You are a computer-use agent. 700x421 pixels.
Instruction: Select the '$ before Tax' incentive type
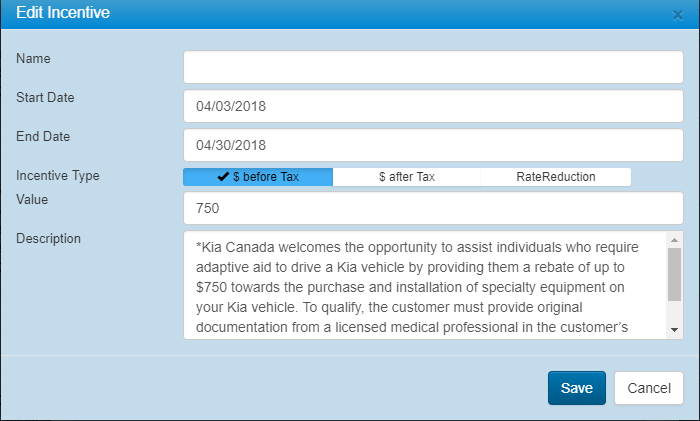tap(258, 177)
